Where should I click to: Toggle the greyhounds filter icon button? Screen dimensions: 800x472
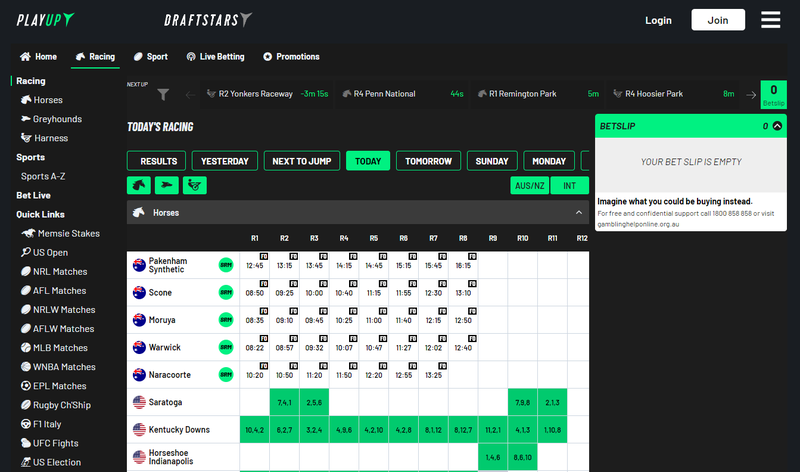pyautogui.click(x=167, y=185)
